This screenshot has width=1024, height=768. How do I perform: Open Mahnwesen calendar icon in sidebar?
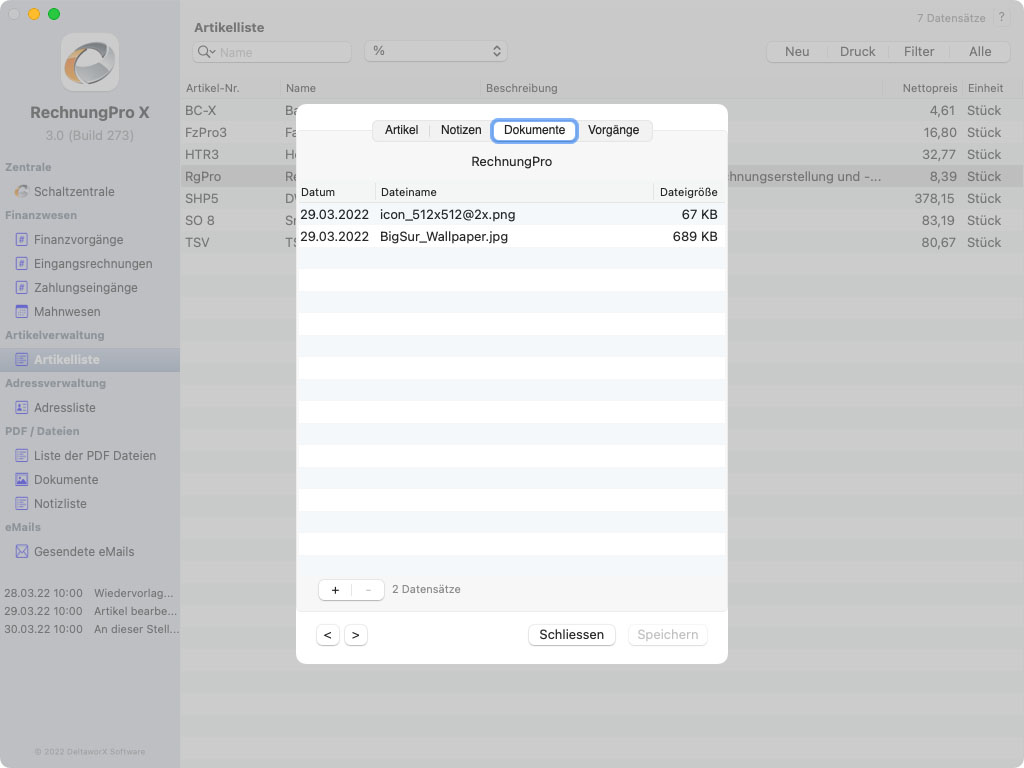tap(21, 312)
